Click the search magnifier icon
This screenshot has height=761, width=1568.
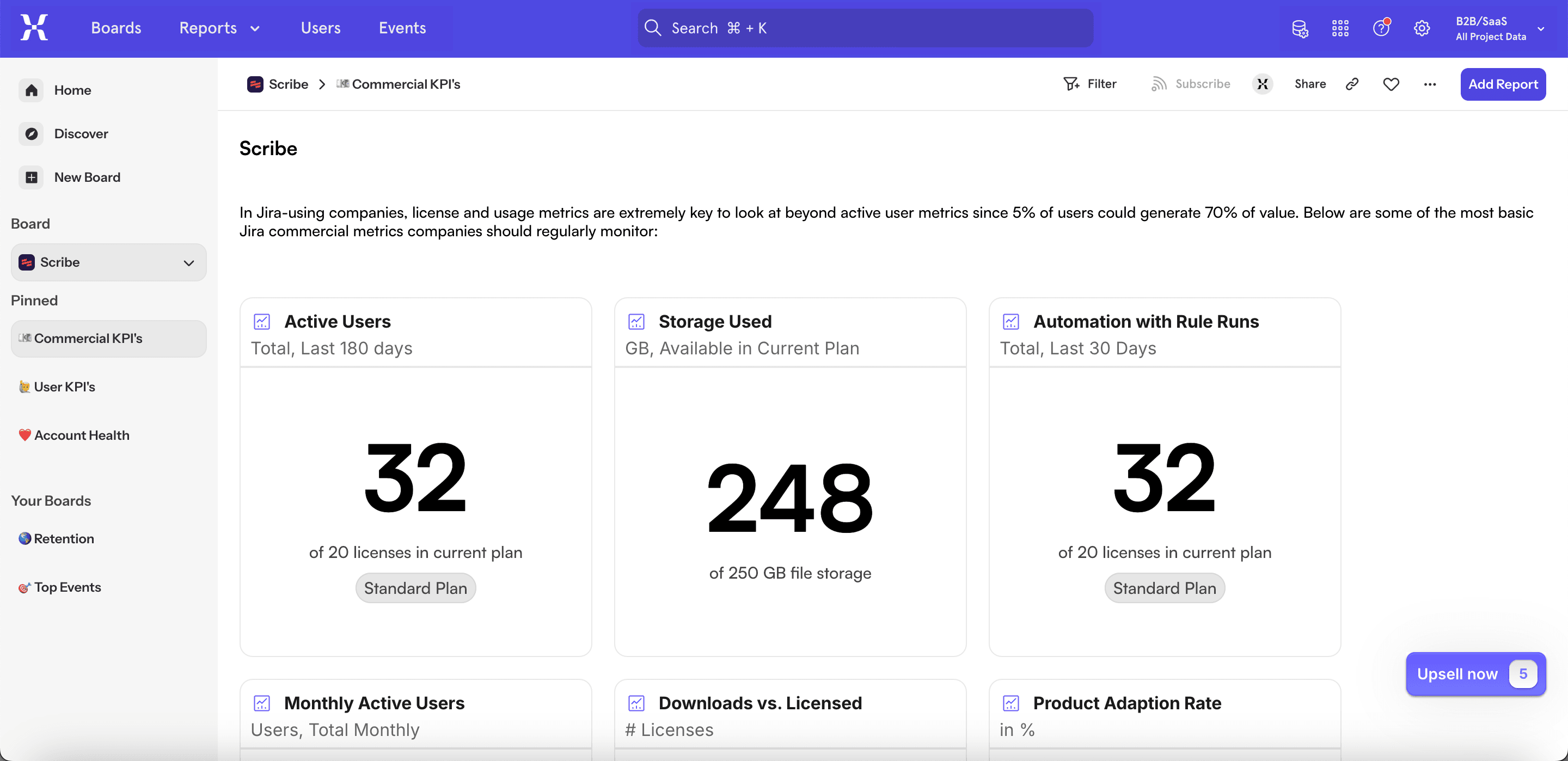click(653, 28)
